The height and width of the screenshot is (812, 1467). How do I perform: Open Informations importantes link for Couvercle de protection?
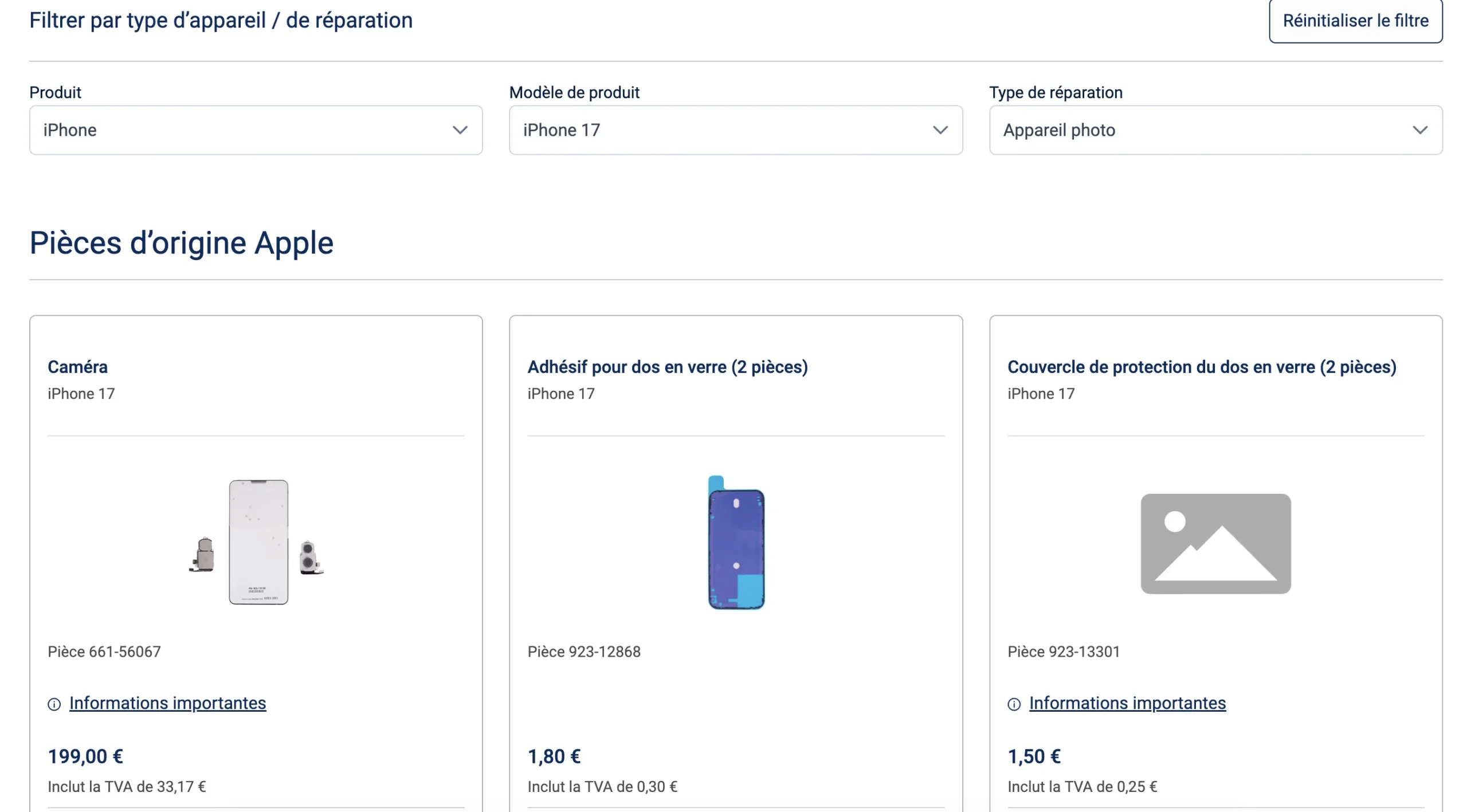[x=1127, y=703]
